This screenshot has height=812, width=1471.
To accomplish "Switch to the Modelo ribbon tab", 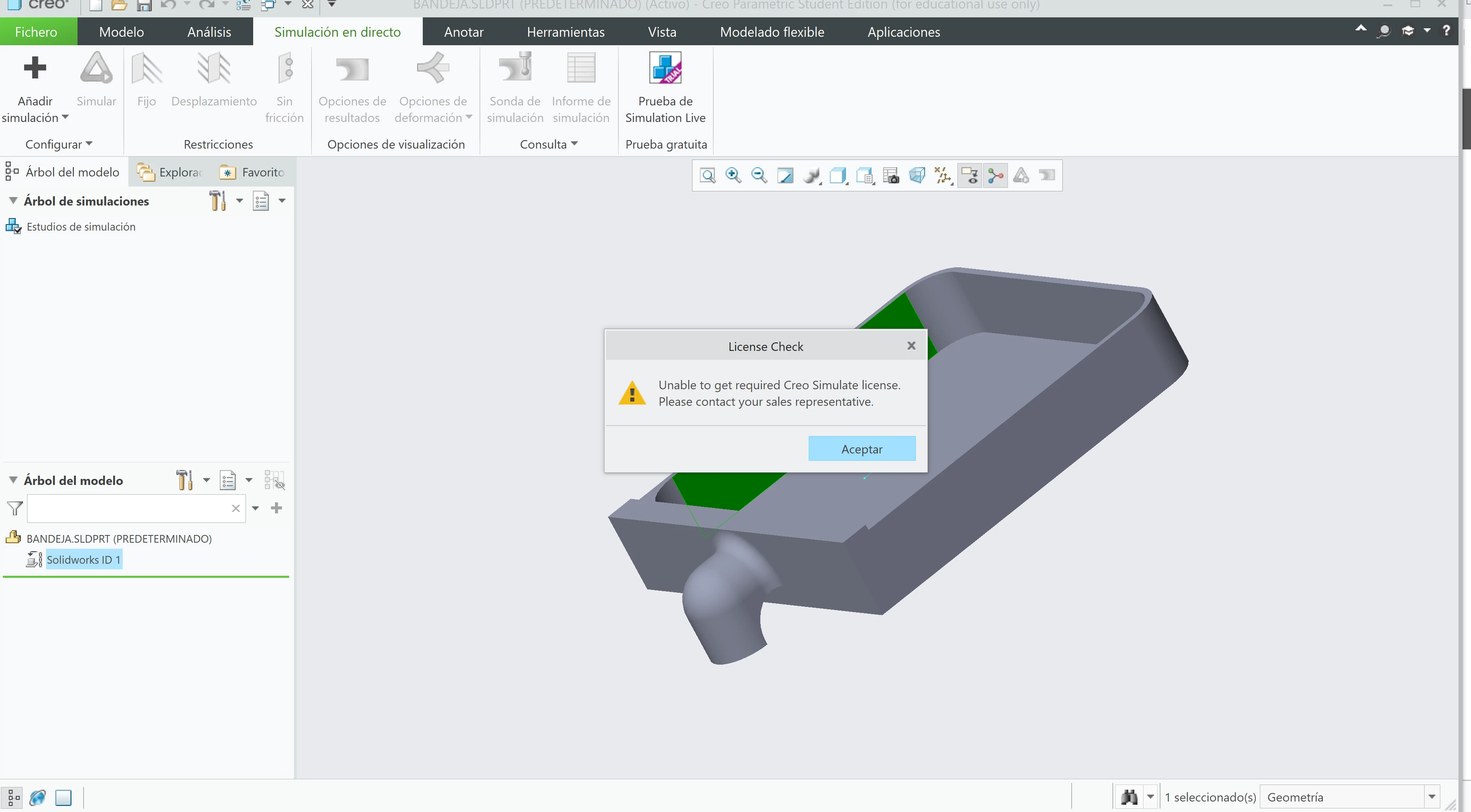I will [121, 32].
